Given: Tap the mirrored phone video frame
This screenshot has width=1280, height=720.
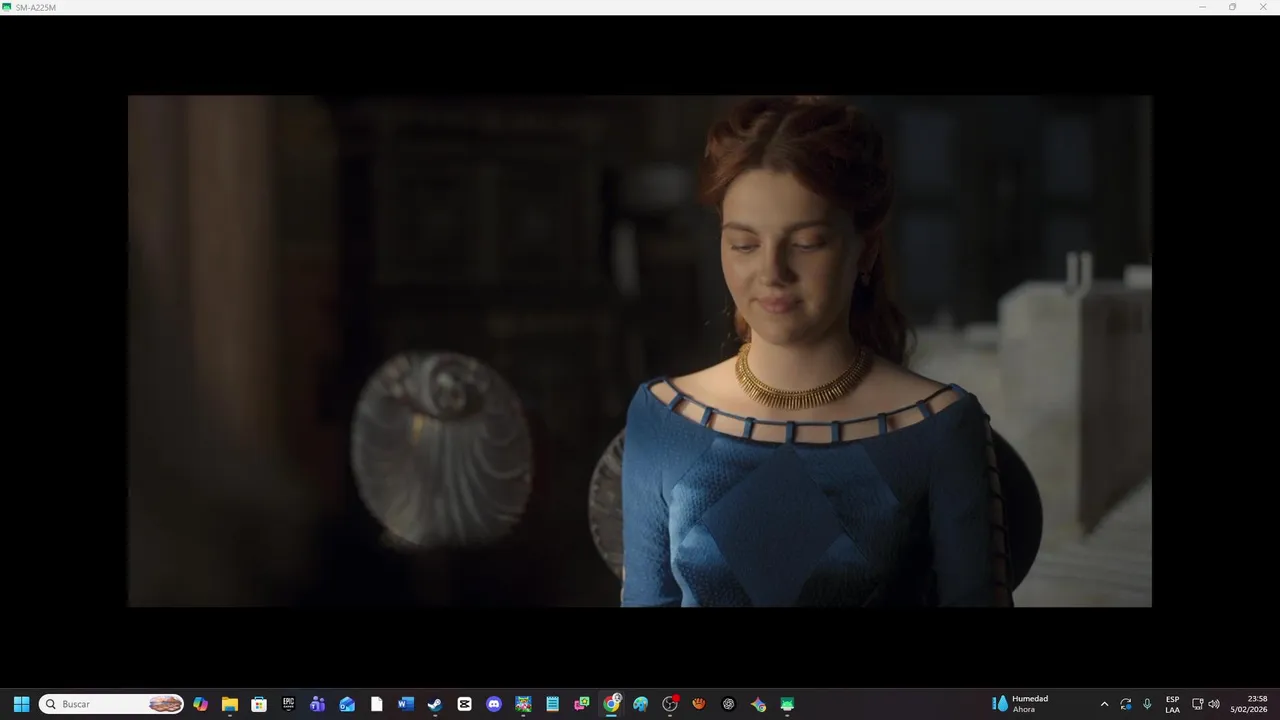Looking at the screenshot, I should tap(640, 351).
